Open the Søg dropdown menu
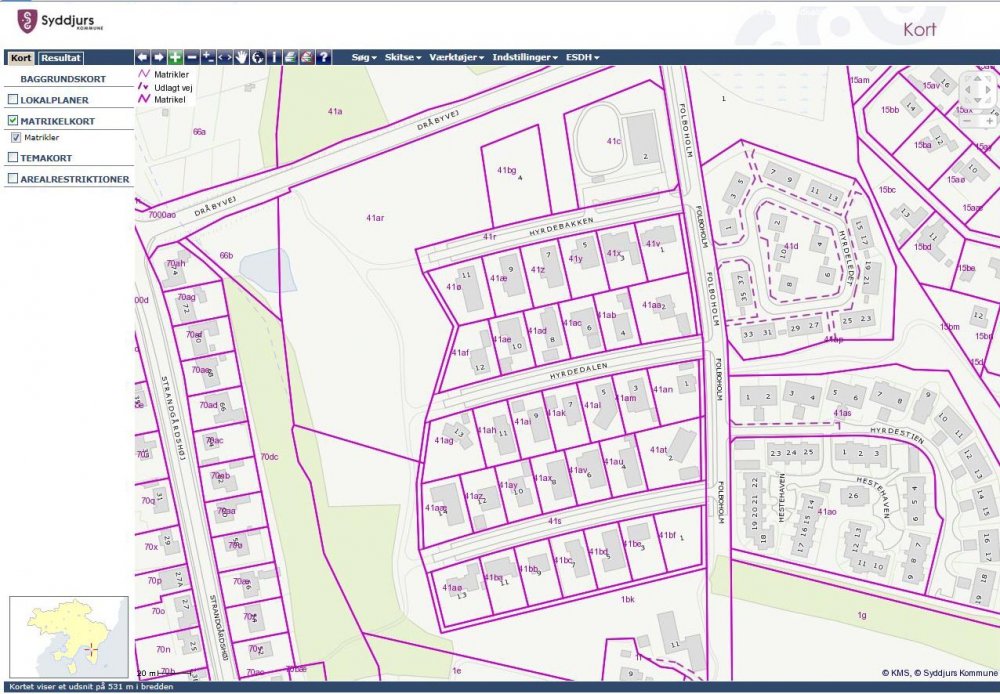 (x=364, y=58)
